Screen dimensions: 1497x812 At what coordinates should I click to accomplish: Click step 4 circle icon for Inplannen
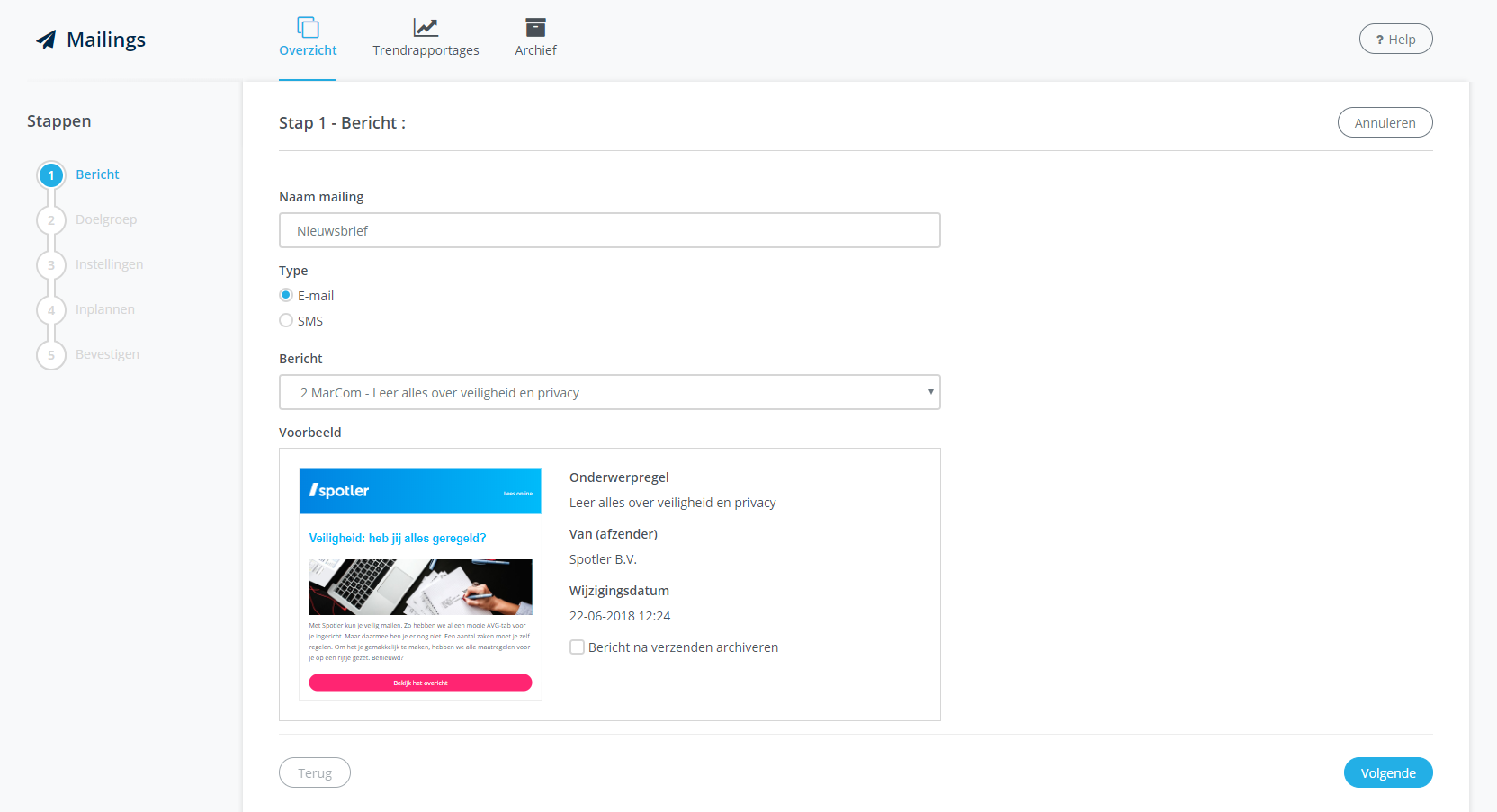point(51,310)
